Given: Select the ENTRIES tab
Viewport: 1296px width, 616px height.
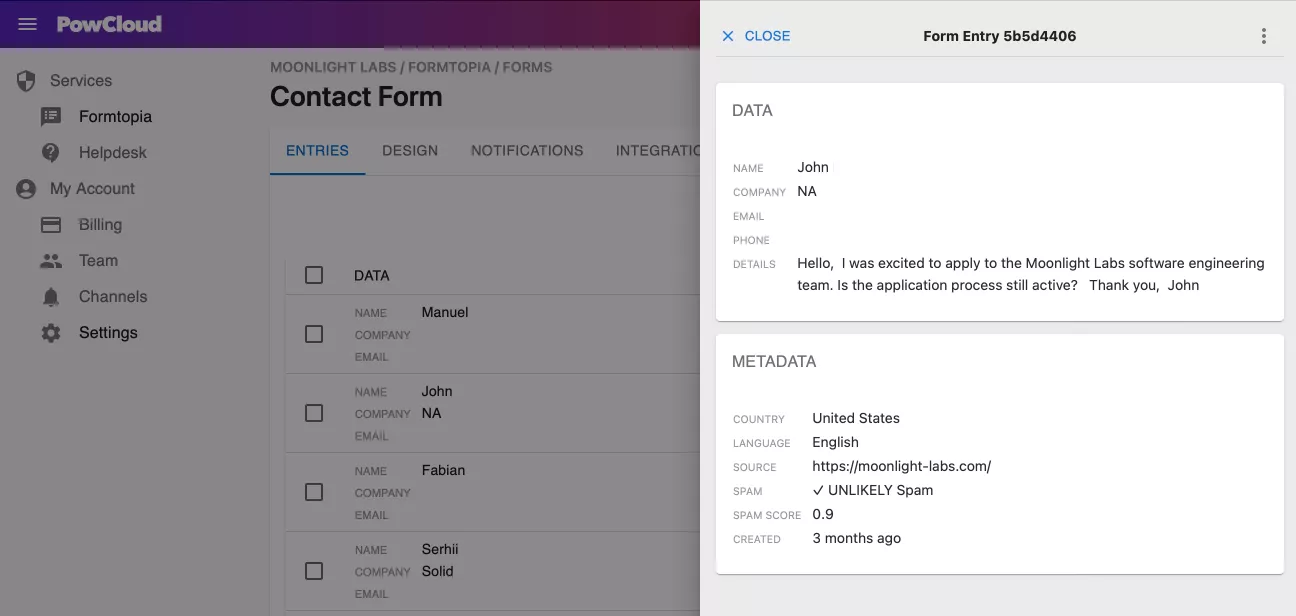Looking at the screenshot, I should click(x=317, y=150).
